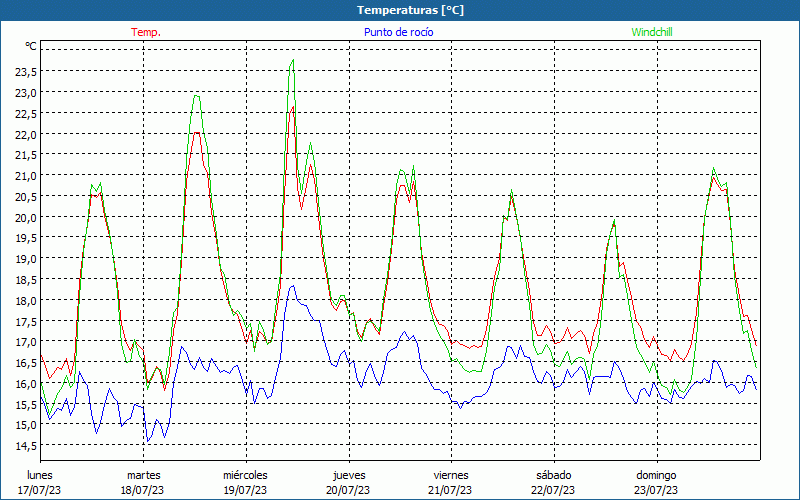Click the 22,0 y-axis value
This screenshot has width=800, height=500.
tap(26, 135)
